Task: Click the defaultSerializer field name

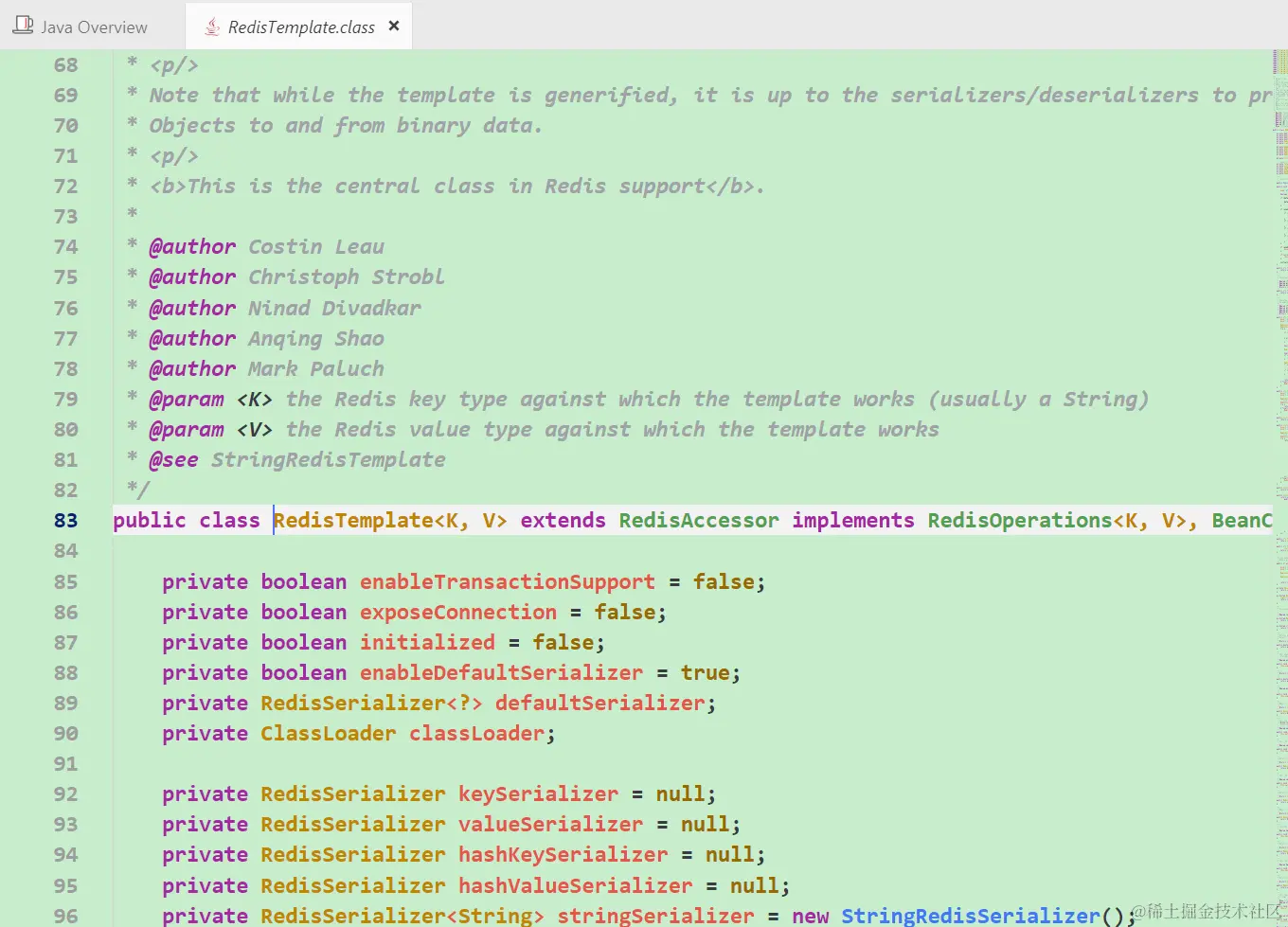Action: click(x=600, y=703)
